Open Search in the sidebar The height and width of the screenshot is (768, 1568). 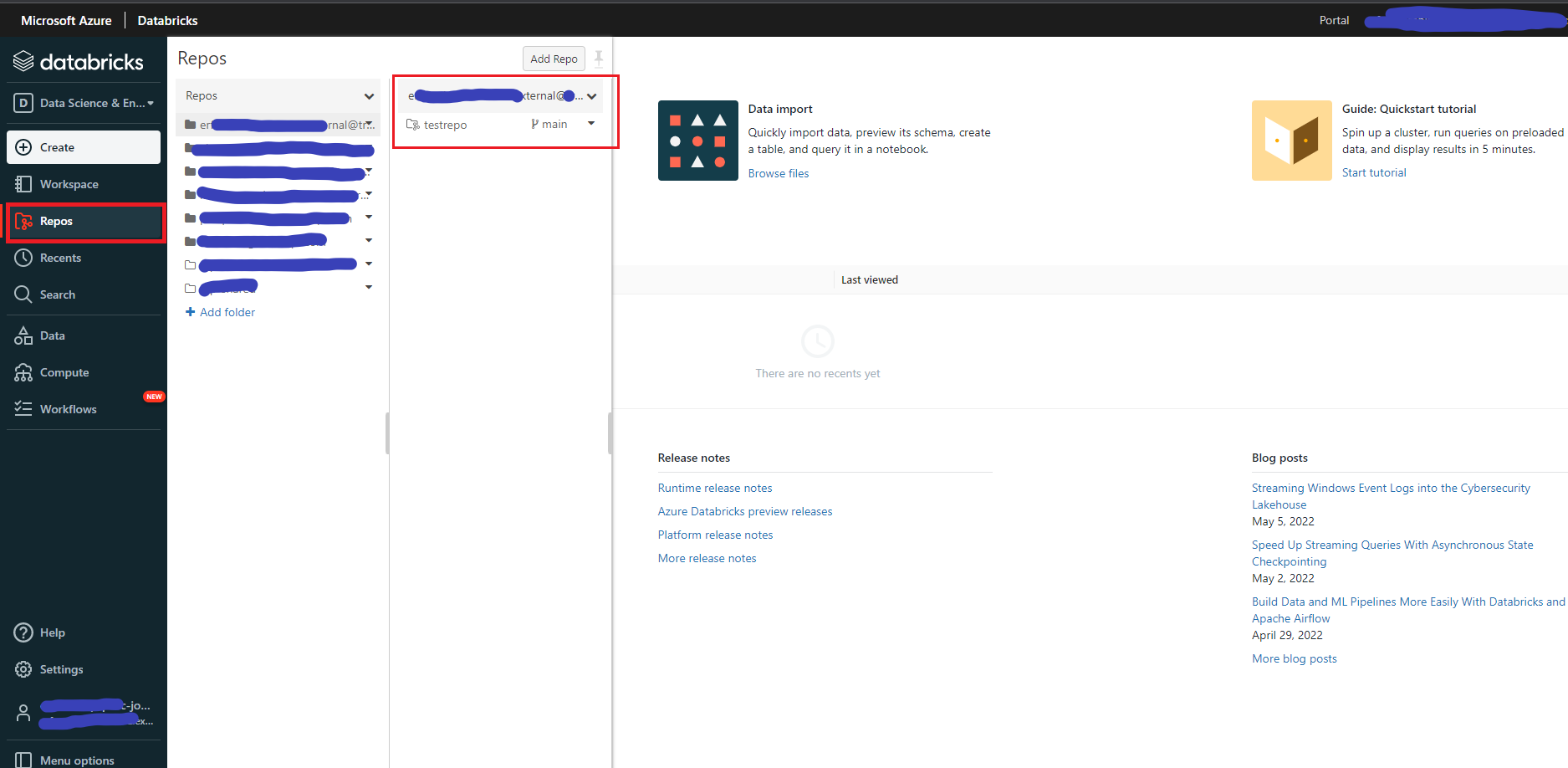(84, 294)
